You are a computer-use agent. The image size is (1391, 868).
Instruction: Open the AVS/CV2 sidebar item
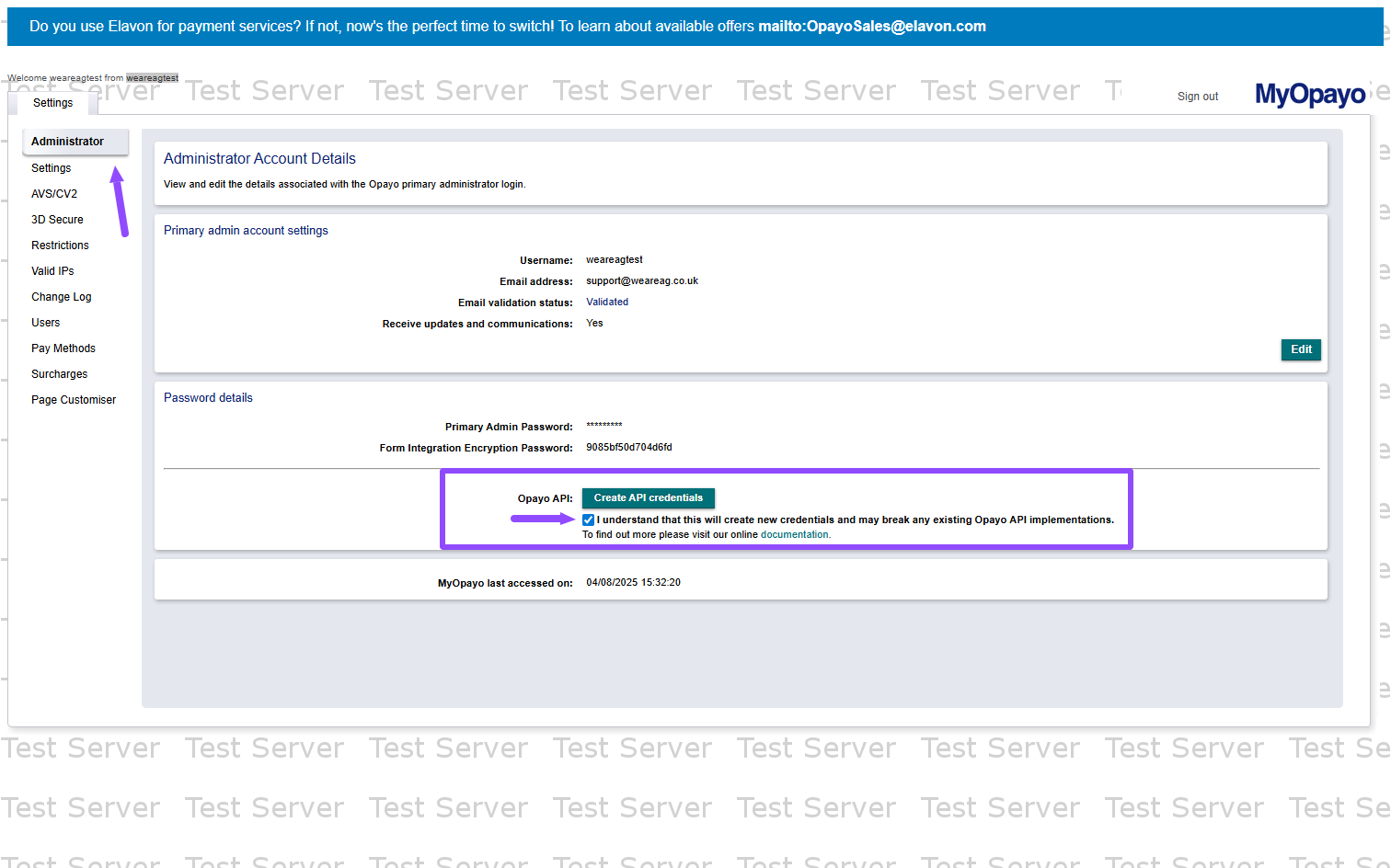(54, 194)
